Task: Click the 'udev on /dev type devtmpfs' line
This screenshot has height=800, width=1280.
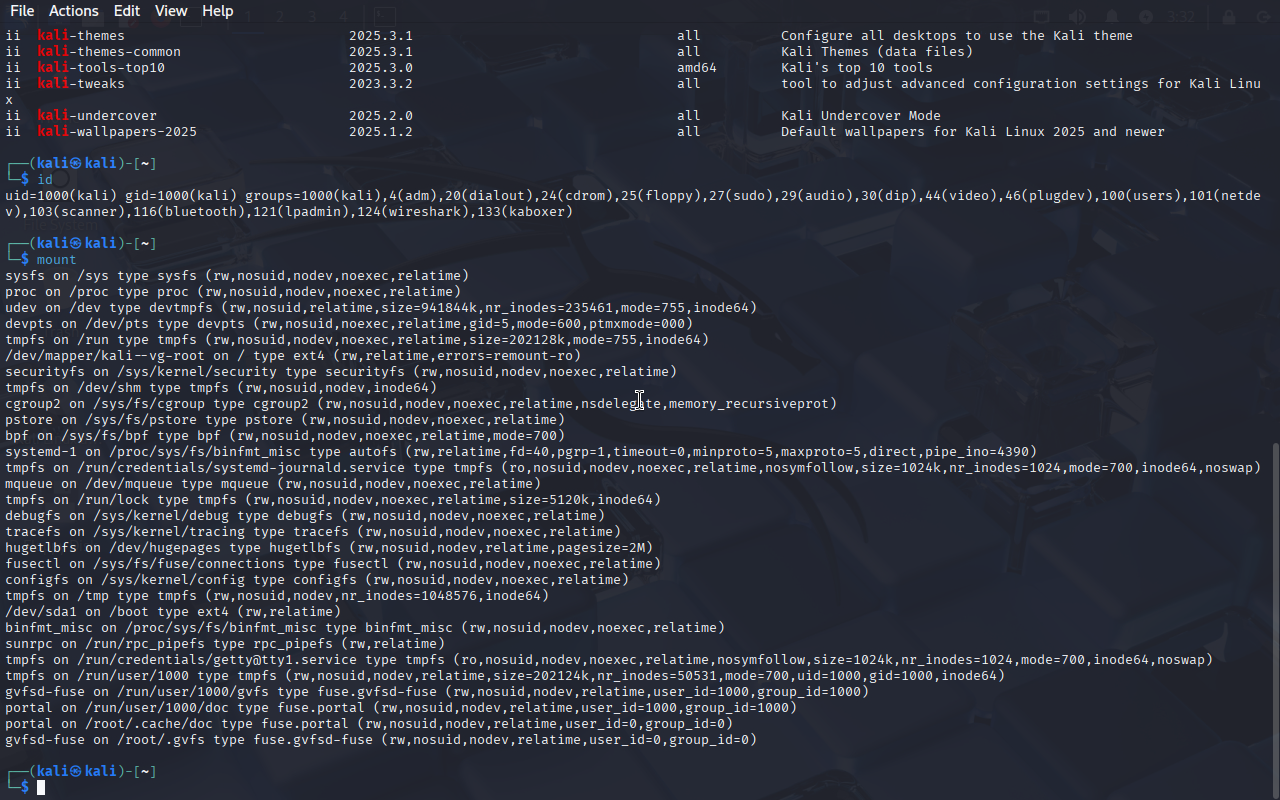Action: (x=381, y=308)
